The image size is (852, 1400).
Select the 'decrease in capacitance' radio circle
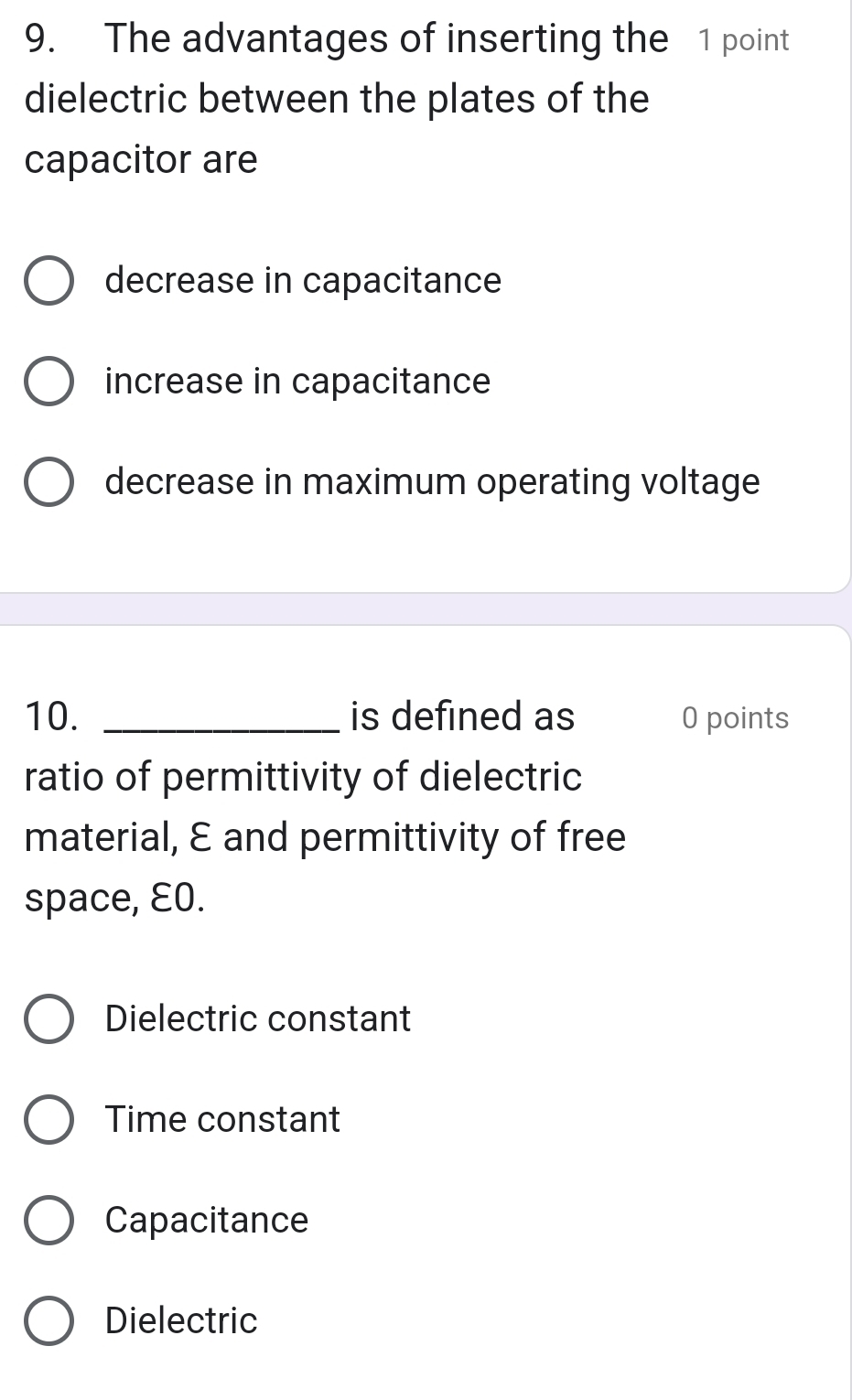tap(48, 281)
